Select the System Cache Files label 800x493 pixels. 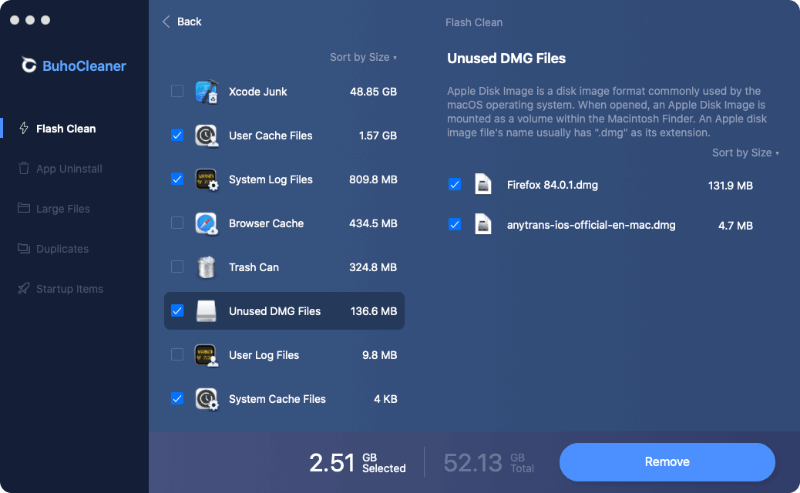277,399
